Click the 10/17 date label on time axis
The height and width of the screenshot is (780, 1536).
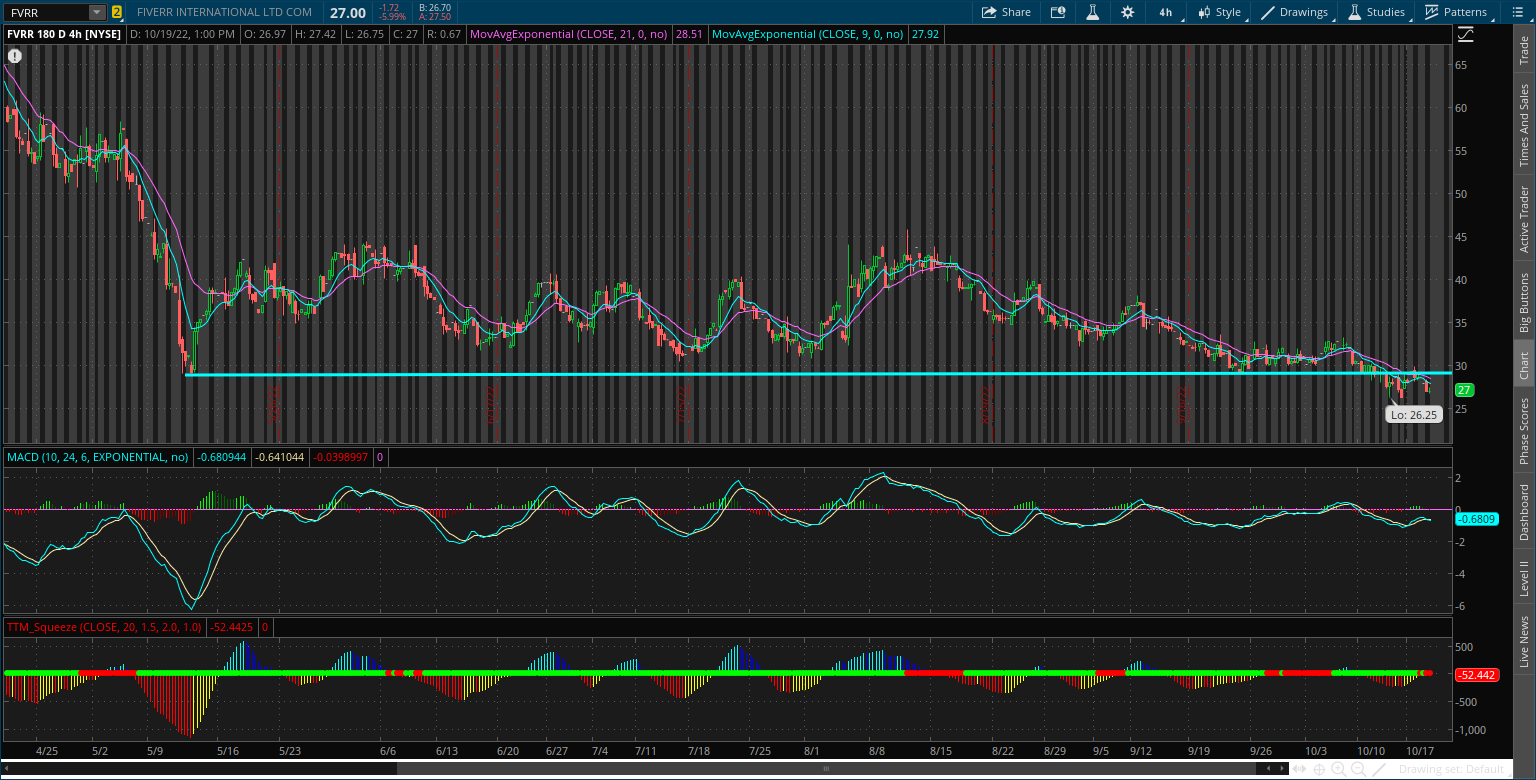click(x=1419, y=750)
